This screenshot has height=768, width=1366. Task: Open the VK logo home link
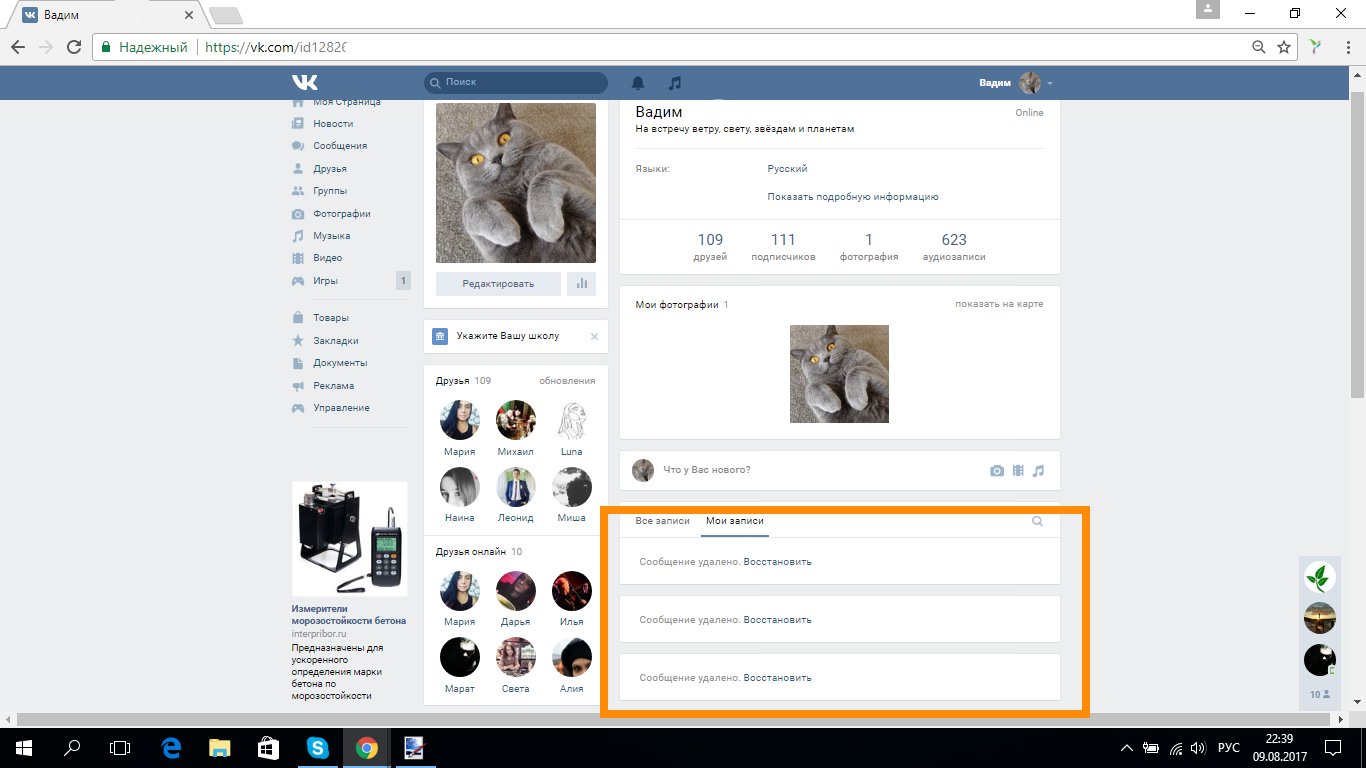(304, 83)
